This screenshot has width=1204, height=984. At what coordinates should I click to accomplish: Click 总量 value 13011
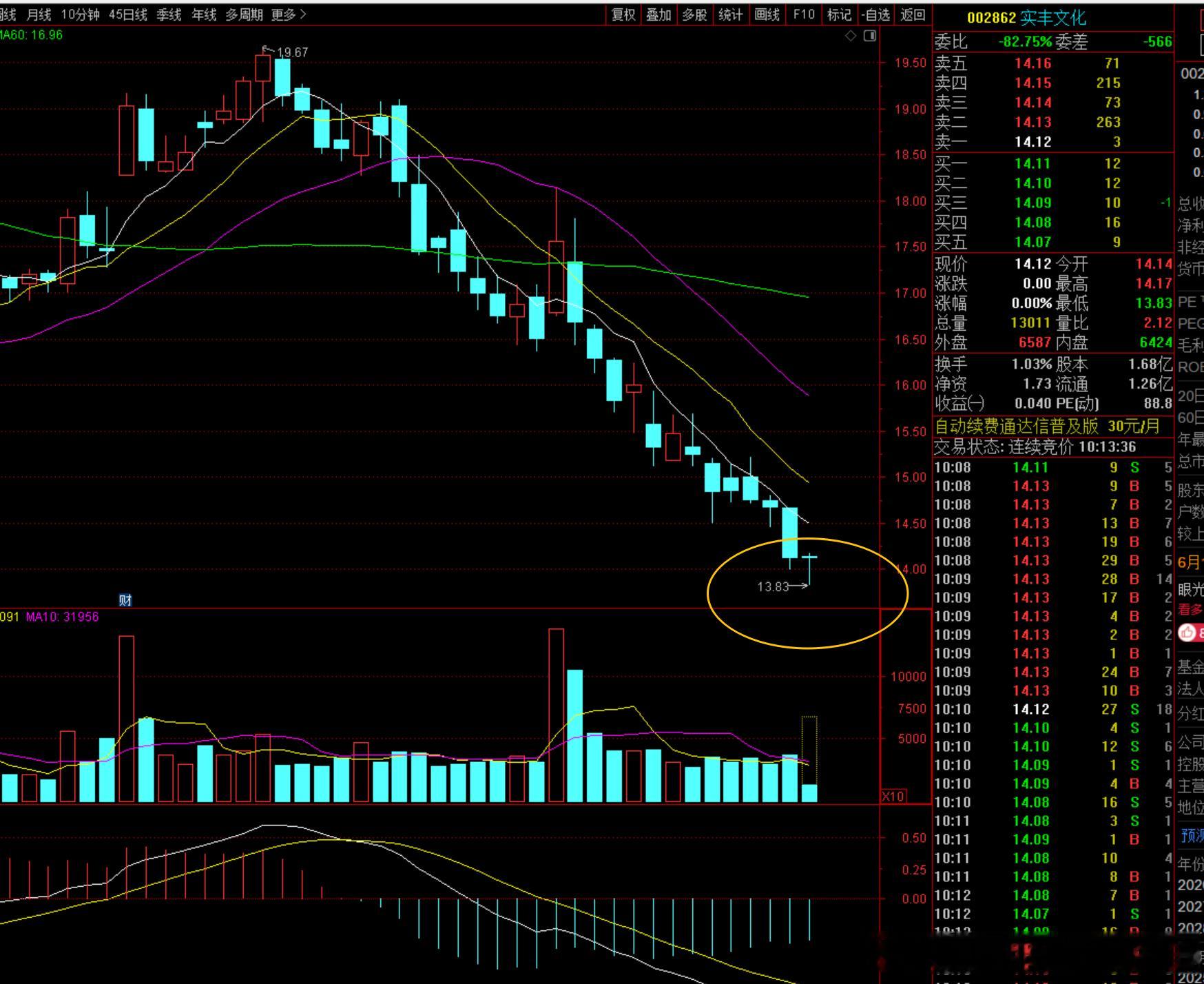tap(1030, 322)
